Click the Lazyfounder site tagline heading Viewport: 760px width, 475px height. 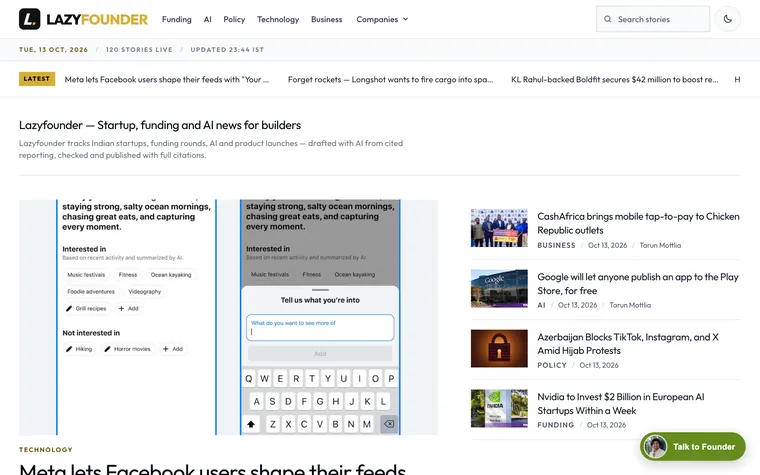tap(160, 125)
